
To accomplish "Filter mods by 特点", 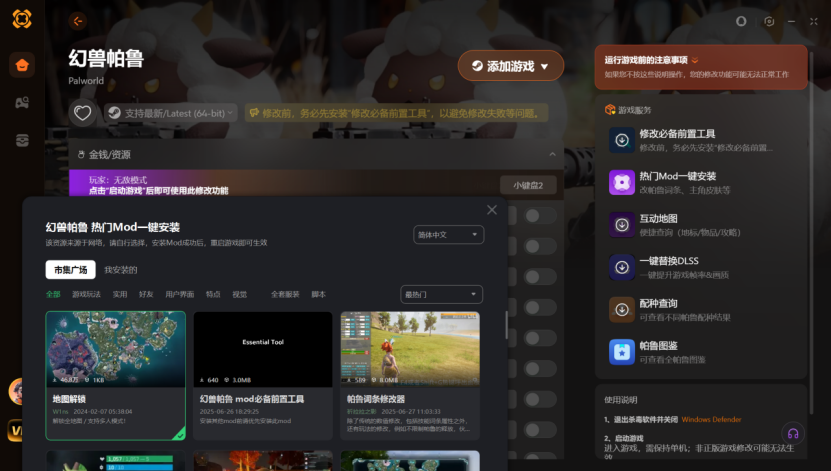I will click(x=213, y=294).
